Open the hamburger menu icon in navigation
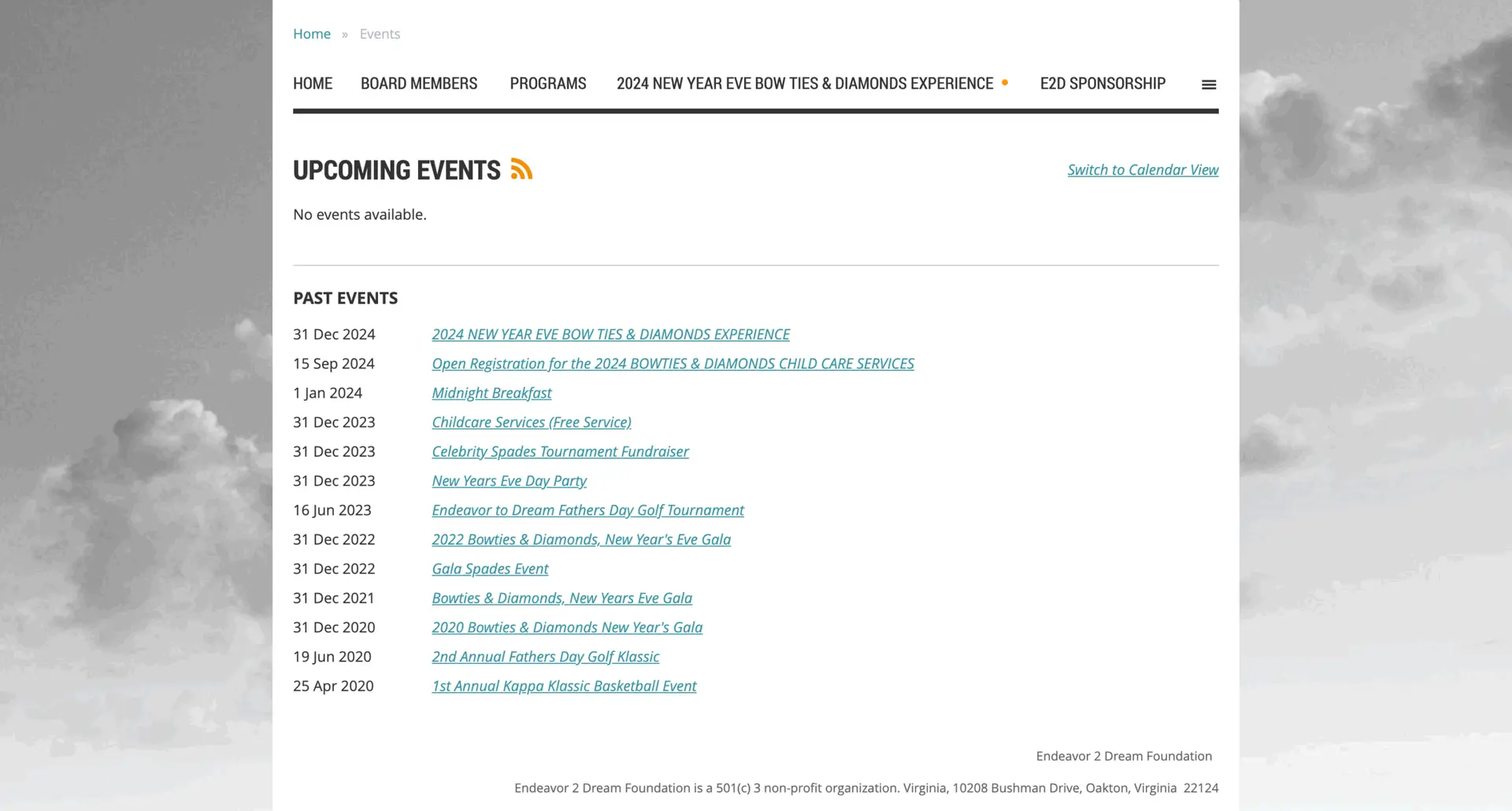 point(1209,84)
